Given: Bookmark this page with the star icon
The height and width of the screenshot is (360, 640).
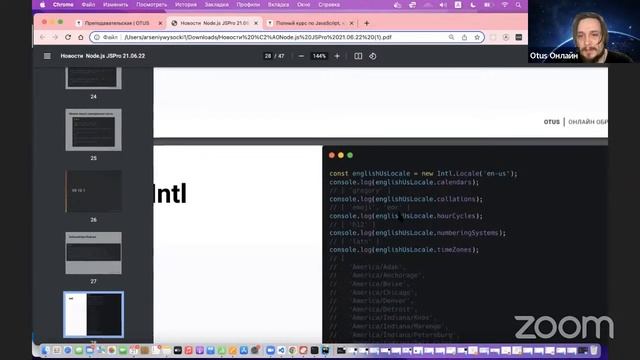Looking at the screenshot, I should (477, 37).
